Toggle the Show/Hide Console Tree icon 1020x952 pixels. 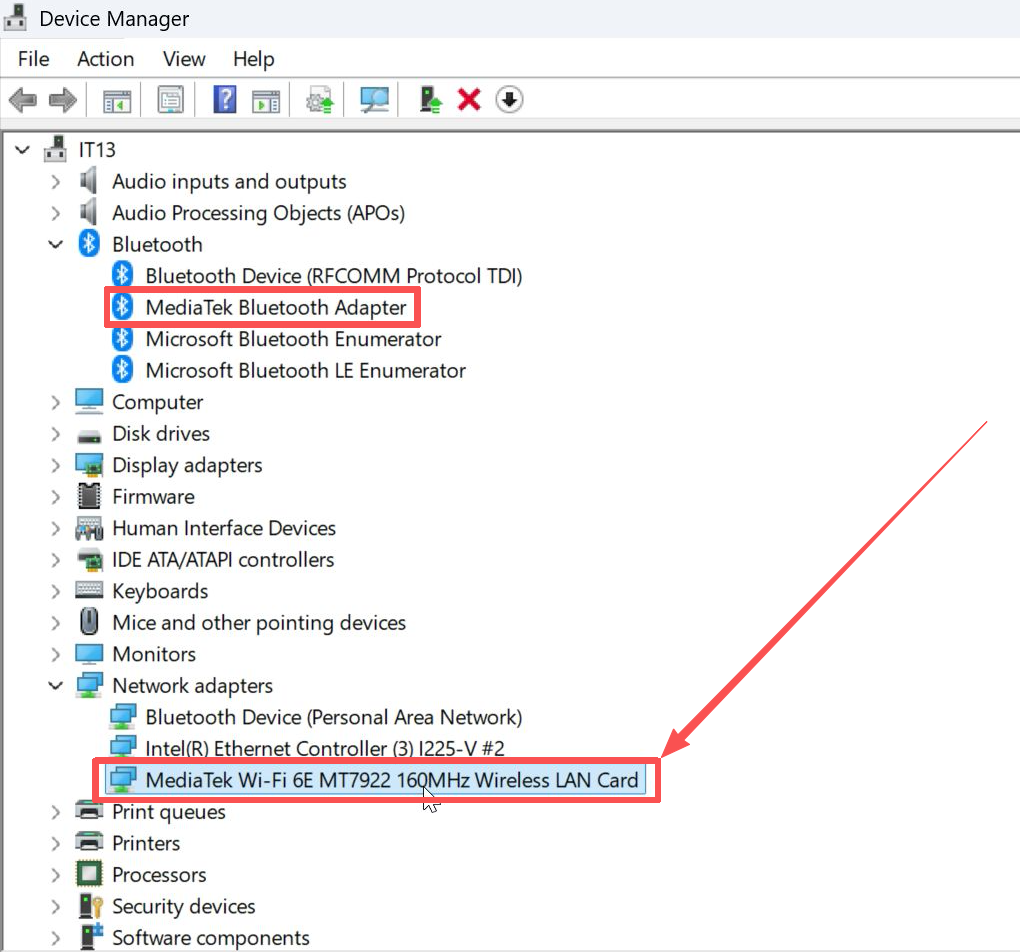point(117,100)
